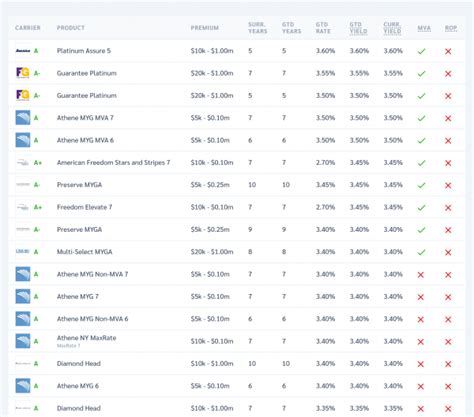Screen dimensions: 474x417
Task: Click the red ROP cross for Athene MYG 6
Action: pyautogui.click(x=448, y=386)
